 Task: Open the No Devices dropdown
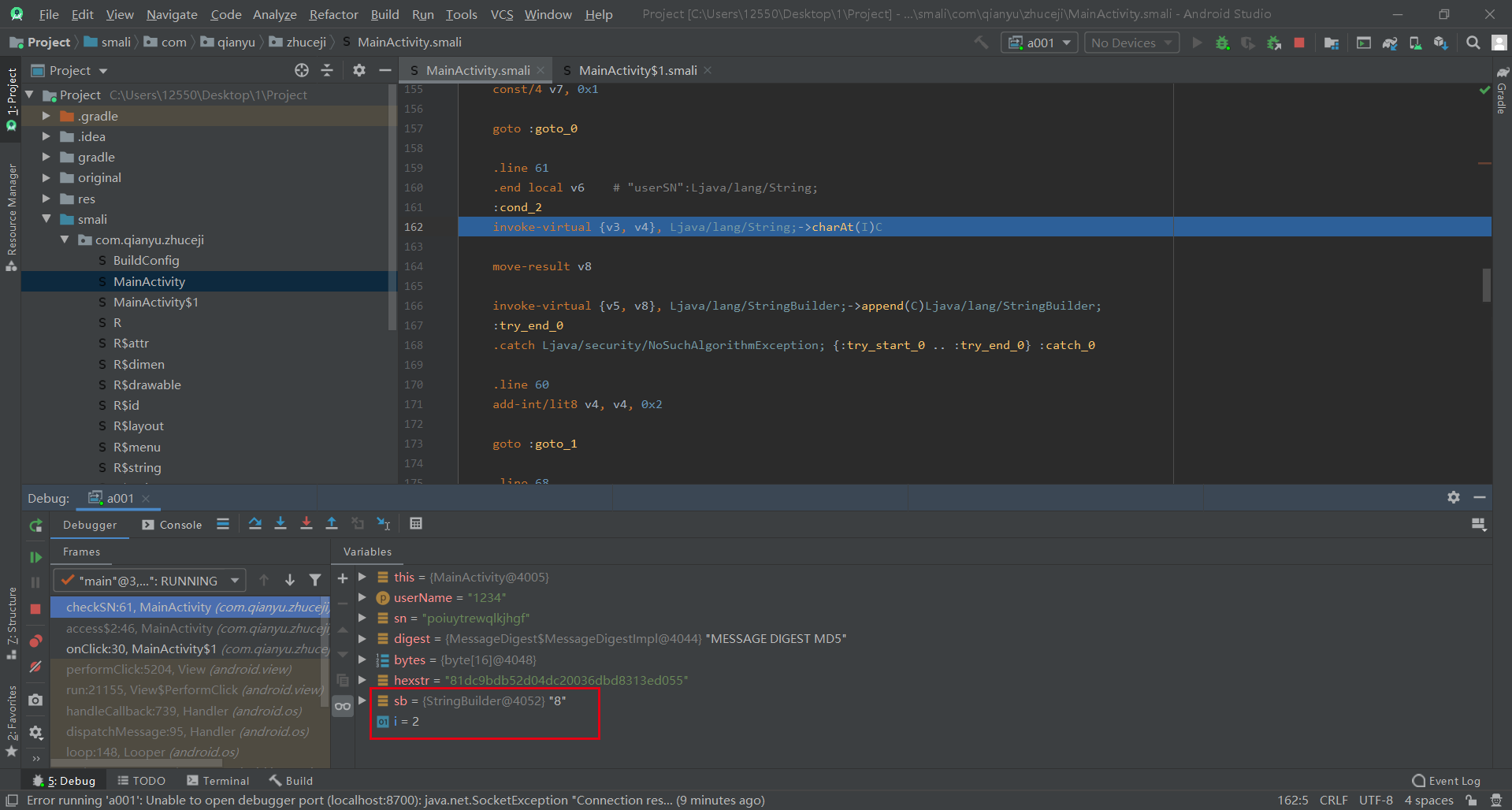click(x=1131, y=43)
